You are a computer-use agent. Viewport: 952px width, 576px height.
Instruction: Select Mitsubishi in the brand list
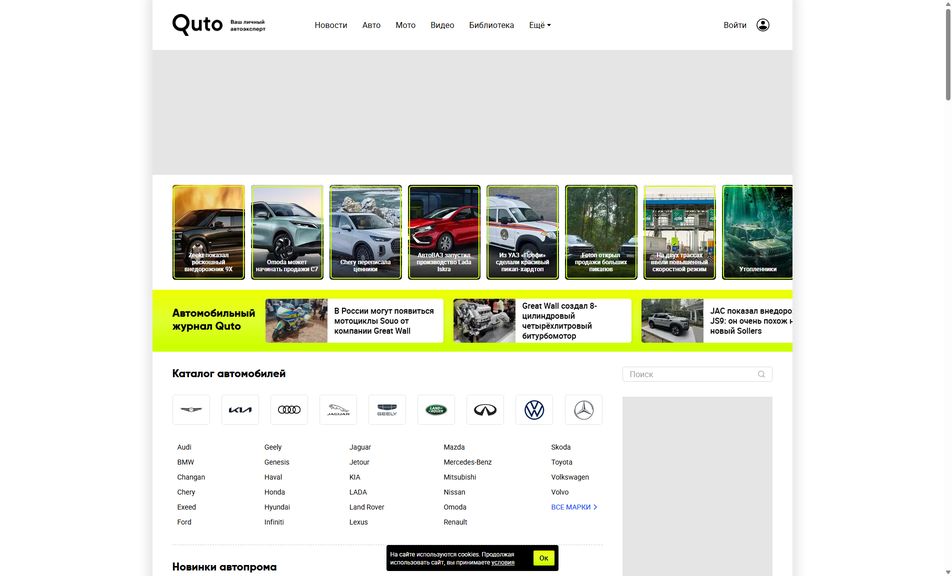click(x=460, y=478)
